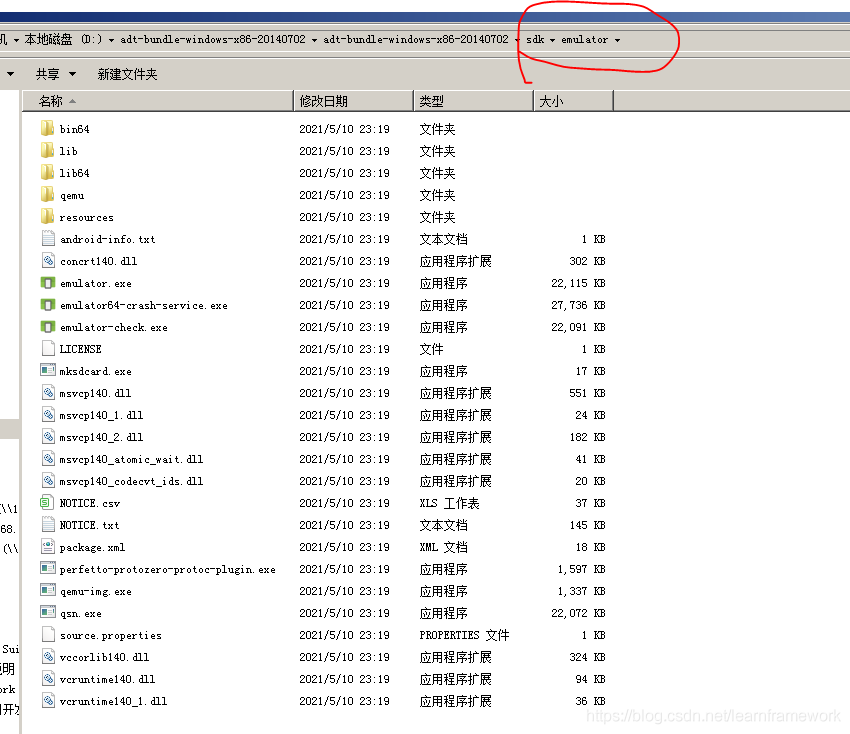Click the perfetto-protozero-protoc-plugin.exe icon
This screenshot has height=734, width=850.
pos(48,568)
